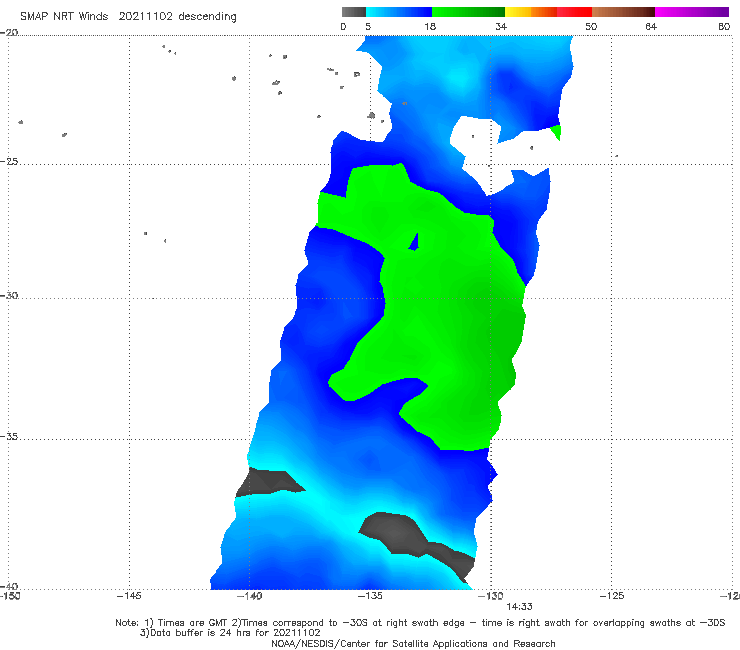Screen dimensions: 740x650
Task: Click the color bar label "50"
Action: point(591,26)
